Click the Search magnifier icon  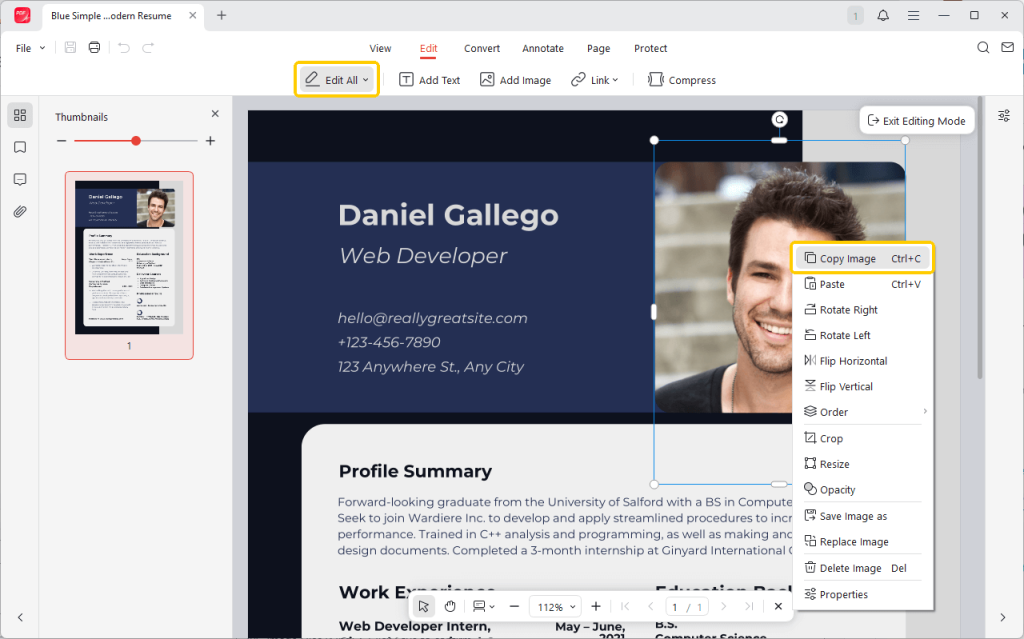point(983,48)
